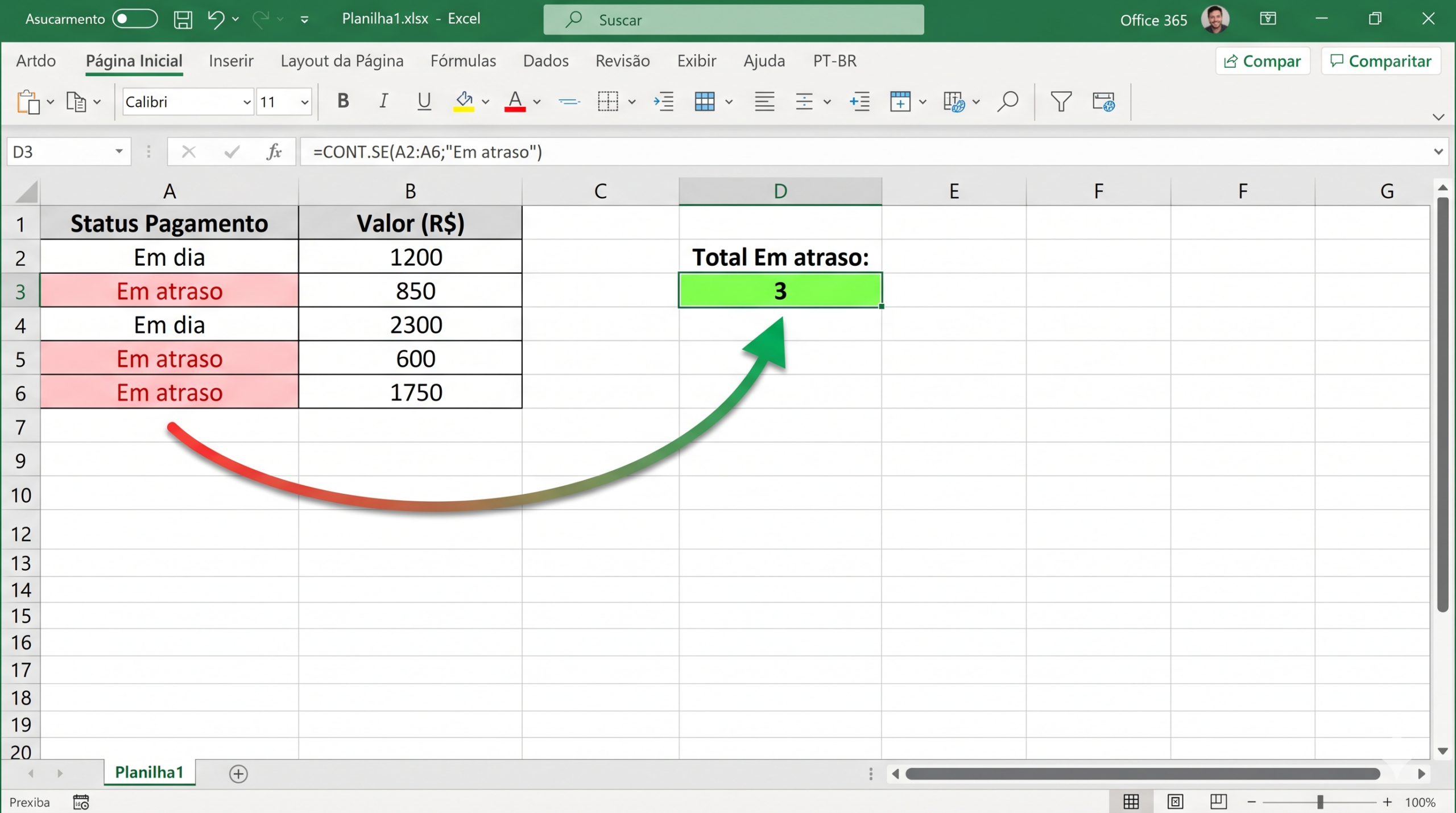Switch to the Dados tab
1456x813 pixels.
545,61
